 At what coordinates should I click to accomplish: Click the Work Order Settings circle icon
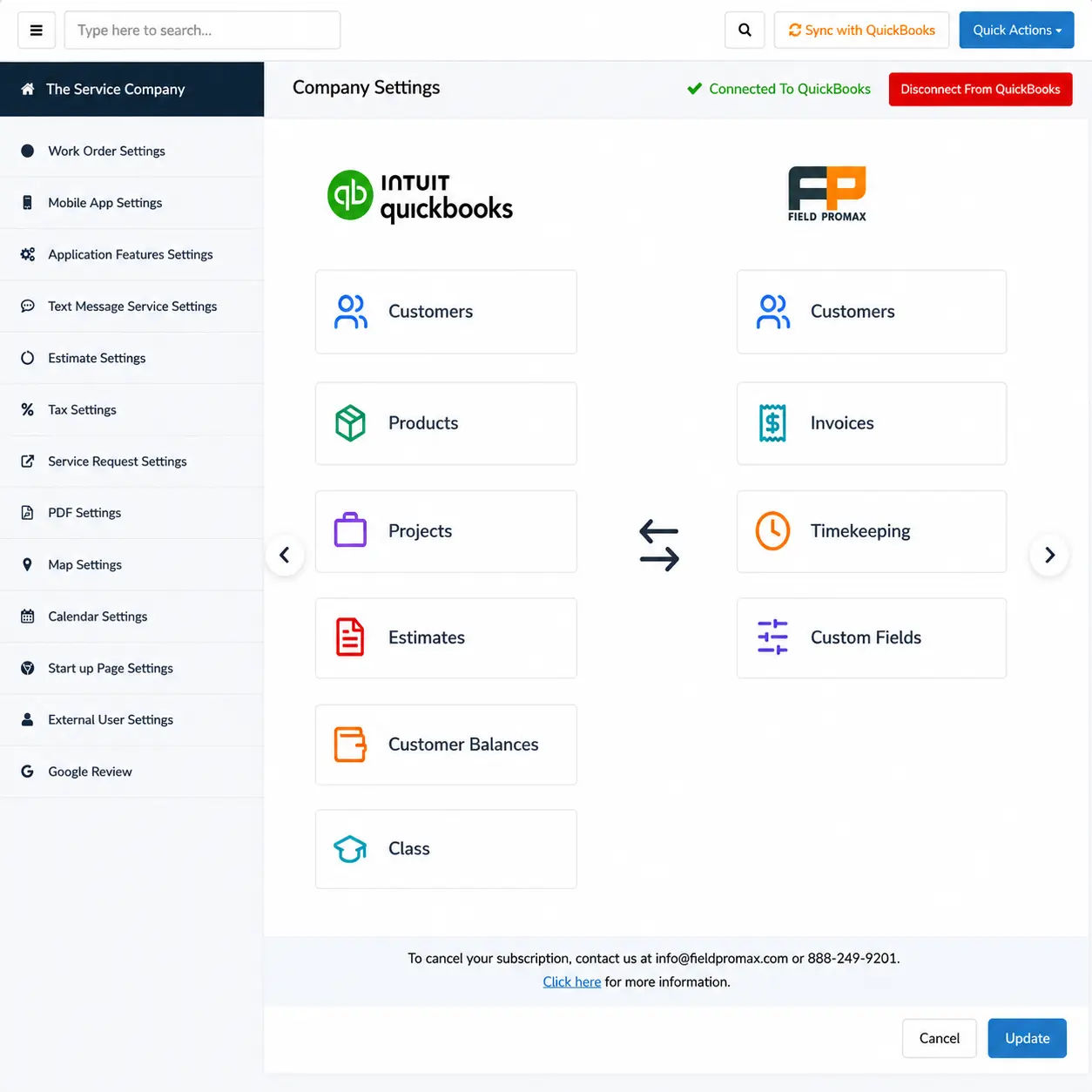pyautogui.click(x=28, y=151)
